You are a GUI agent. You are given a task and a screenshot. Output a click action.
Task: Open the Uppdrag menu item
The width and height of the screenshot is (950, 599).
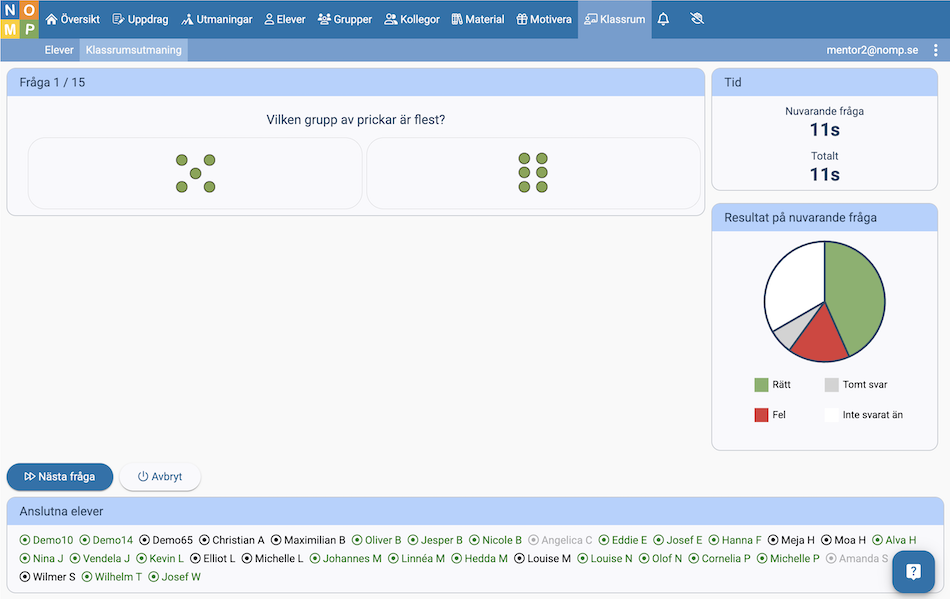(x=140, y=19)
